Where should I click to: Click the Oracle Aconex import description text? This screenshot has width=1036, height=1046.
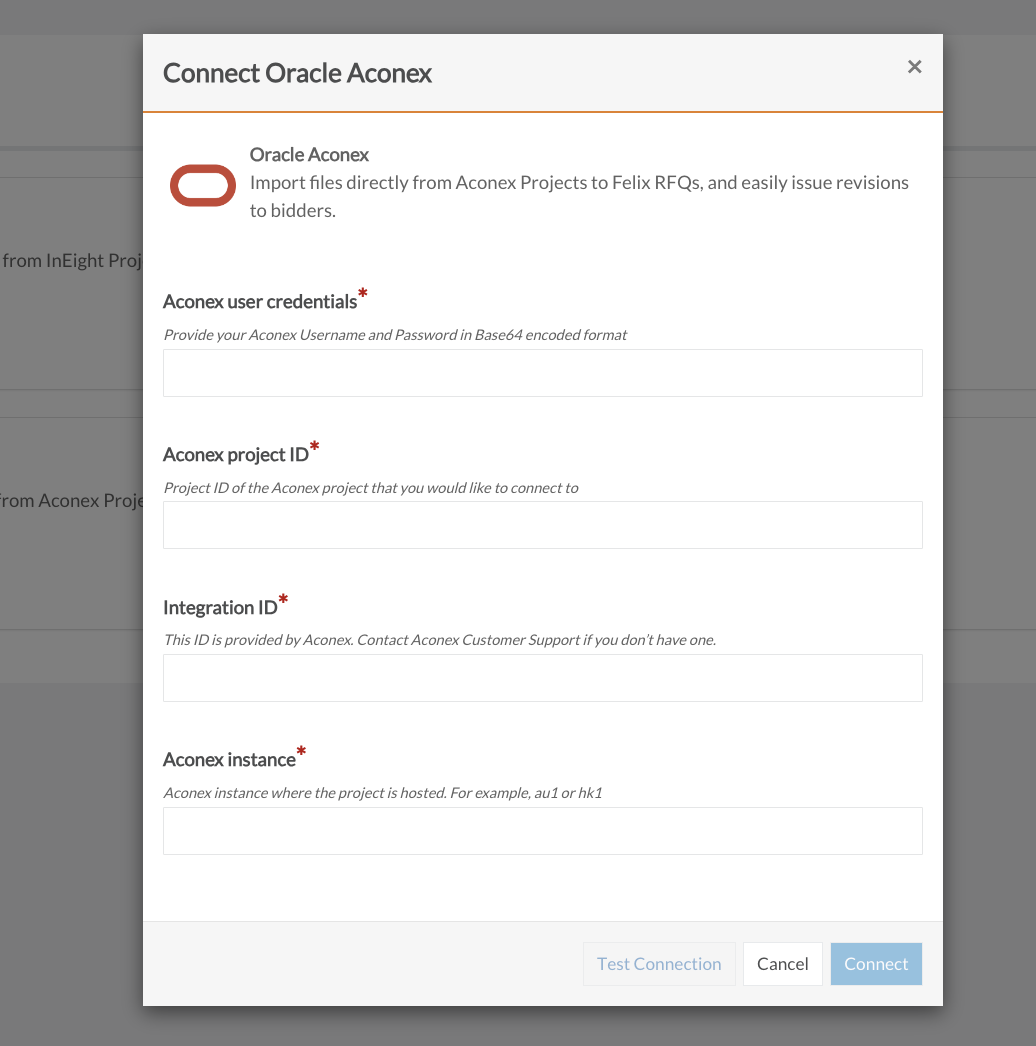pyautogui.click(x=578, y=196)
